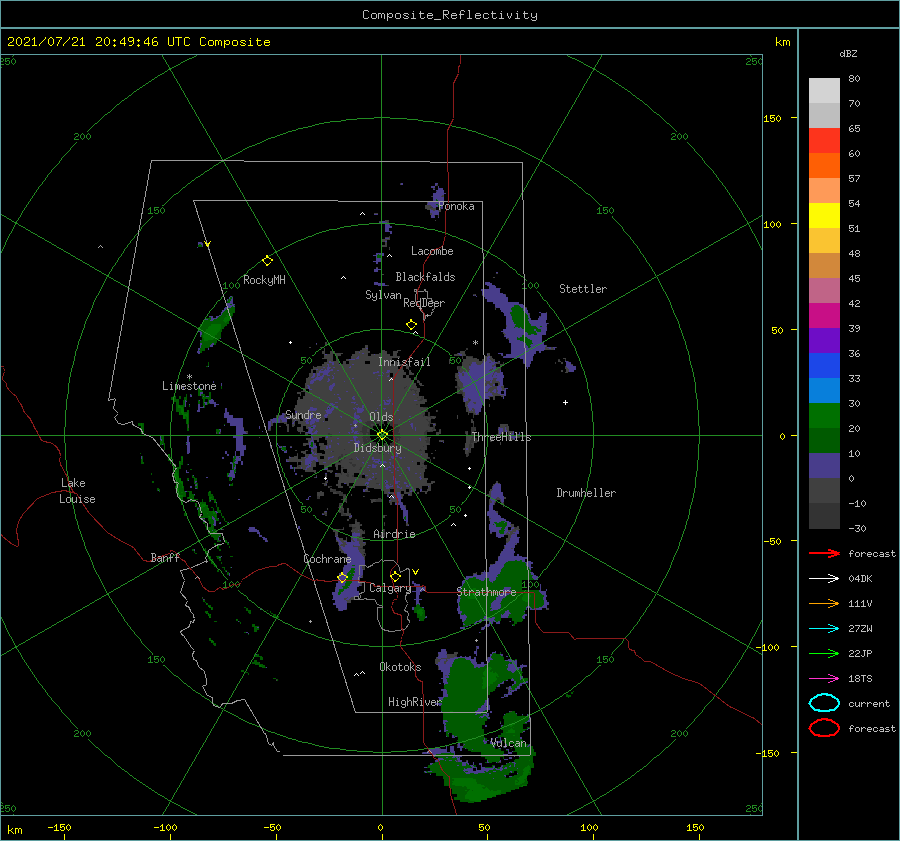Select the purple 36-39 dBZ color swatch
Viewport: 900px width, 841px height.
(x=824, y=341)
